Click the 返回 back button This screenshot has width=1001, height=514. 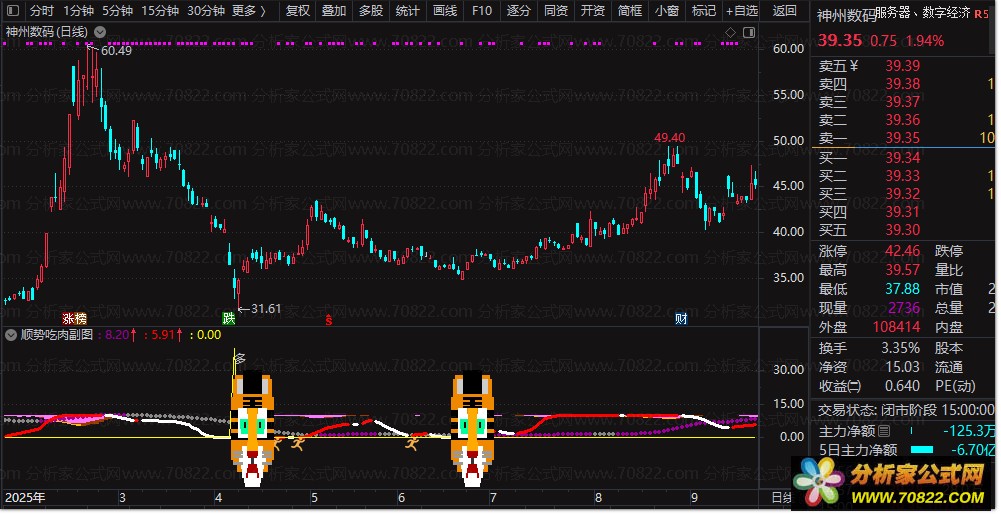point(785,11)
